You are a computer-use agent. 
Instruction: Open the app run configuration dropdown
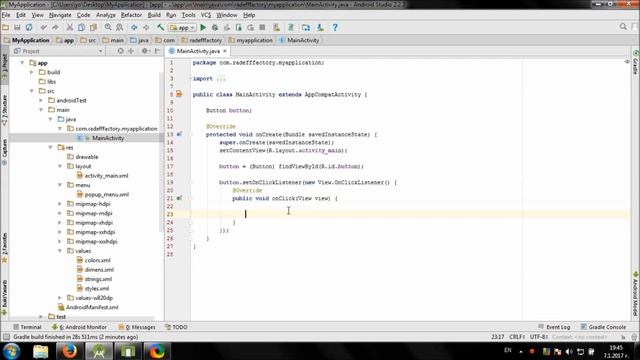tap(182, 27)
